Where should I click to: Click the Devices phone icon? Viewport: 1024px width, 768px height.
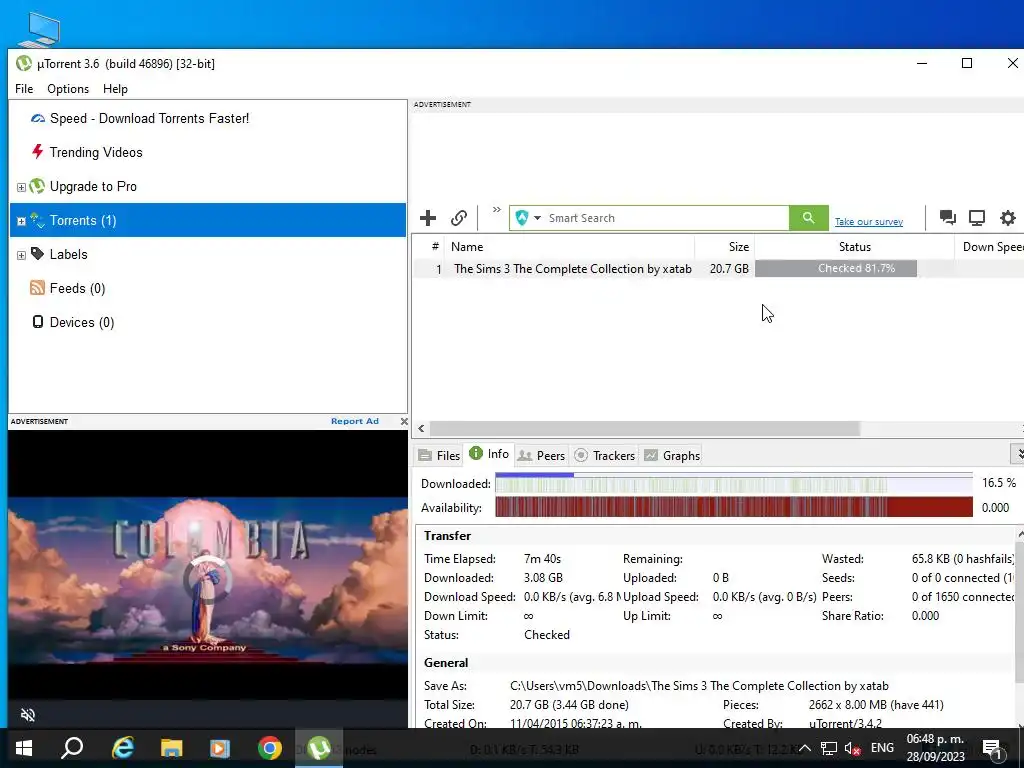click(38, 321)
